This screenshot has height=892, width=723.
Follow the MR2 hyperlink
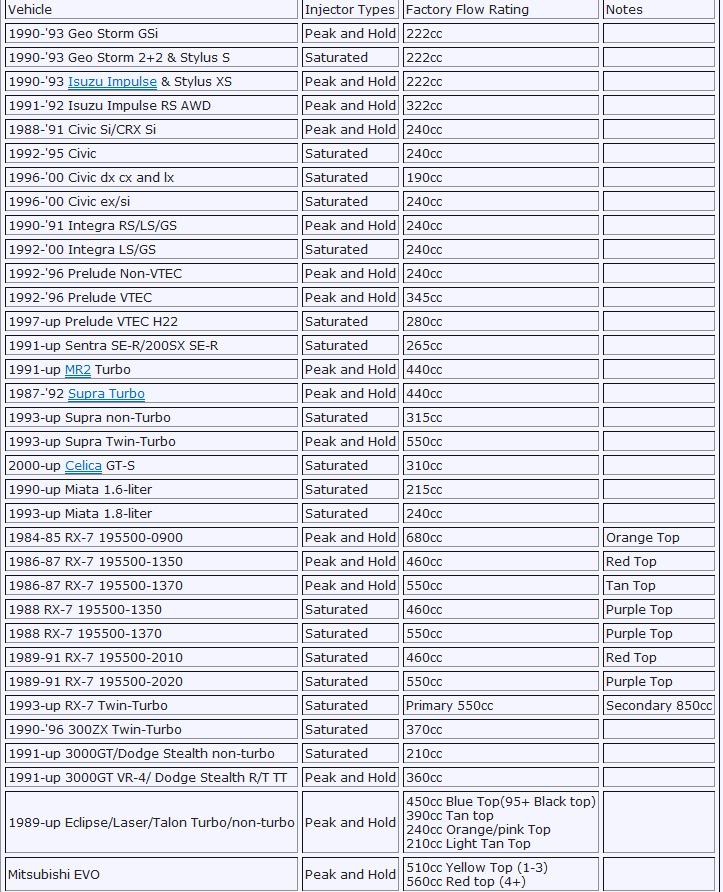[x=78, y=369]
